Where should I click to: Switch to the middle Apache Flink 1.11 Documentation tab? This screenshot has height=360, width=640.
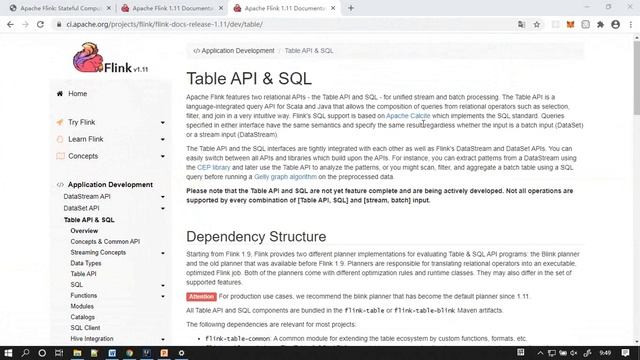click(x=173, y=8)
